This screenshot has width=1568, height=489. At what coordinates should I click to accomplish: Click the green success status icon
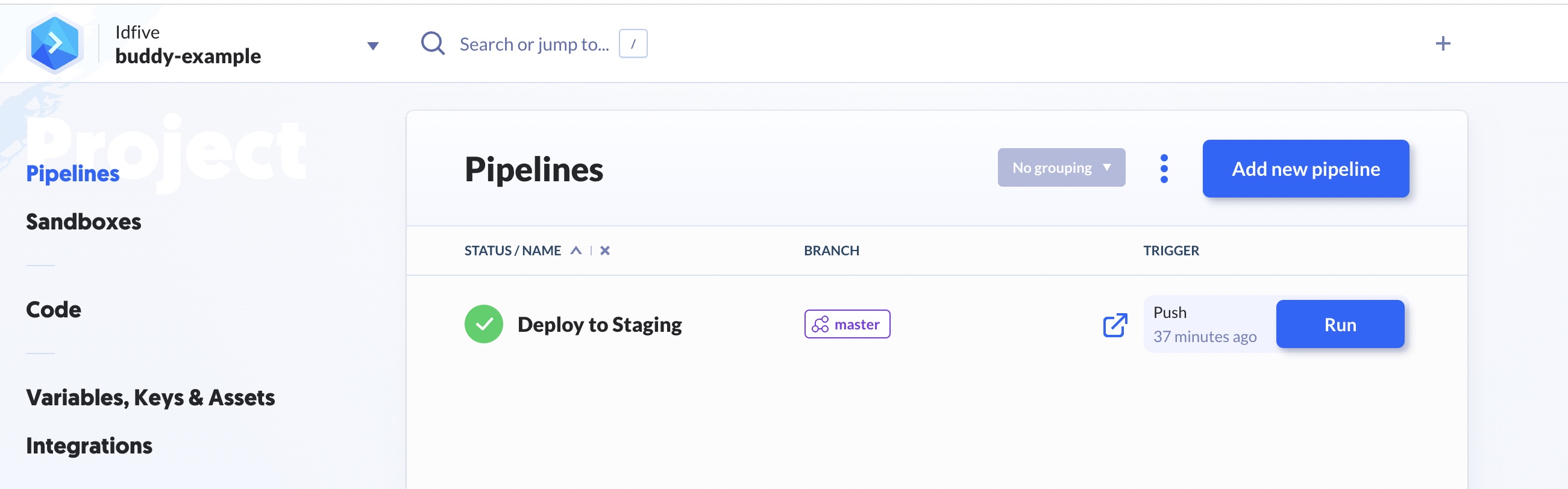pos(484,324)
